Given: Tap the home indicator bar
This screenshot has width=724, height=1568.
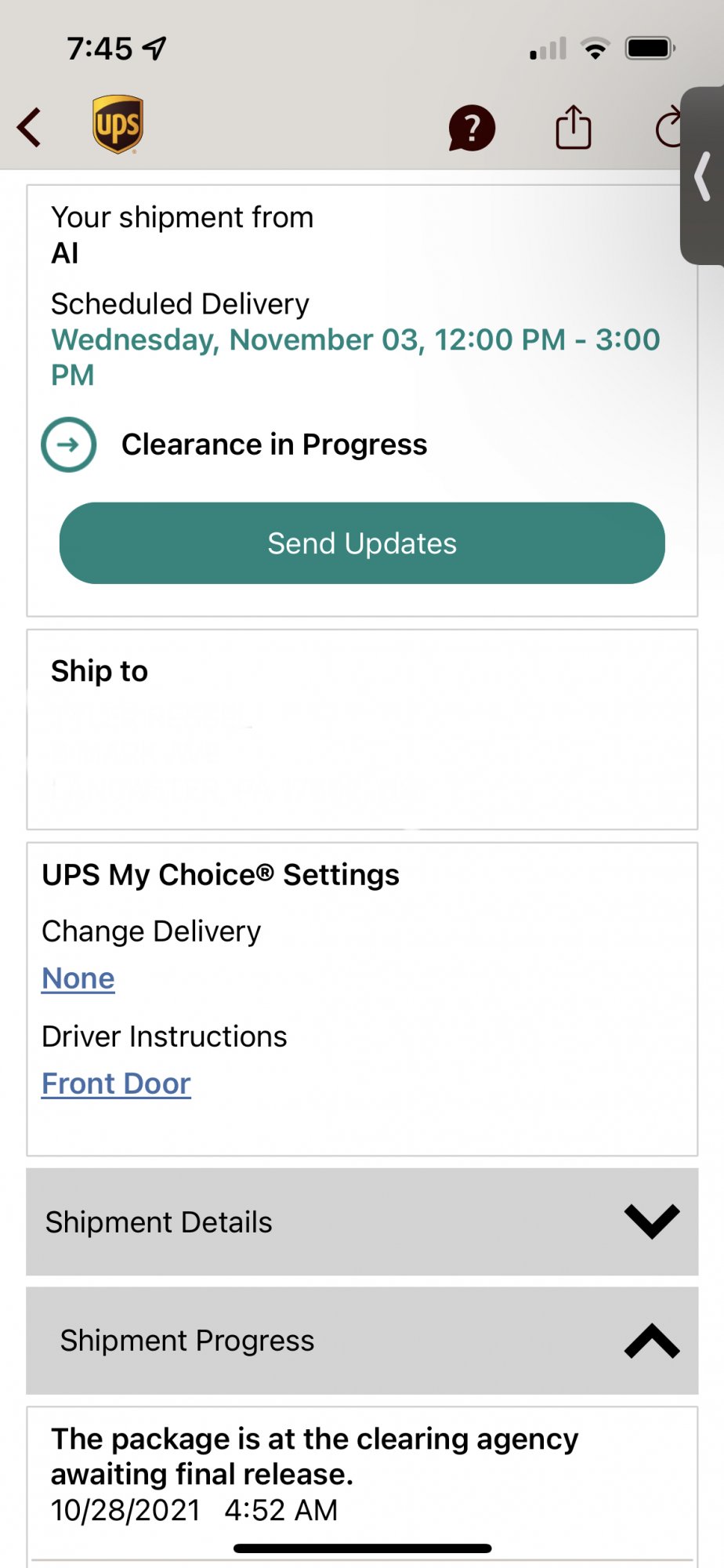Looking at the screenshot, I should coord(362,1548).
